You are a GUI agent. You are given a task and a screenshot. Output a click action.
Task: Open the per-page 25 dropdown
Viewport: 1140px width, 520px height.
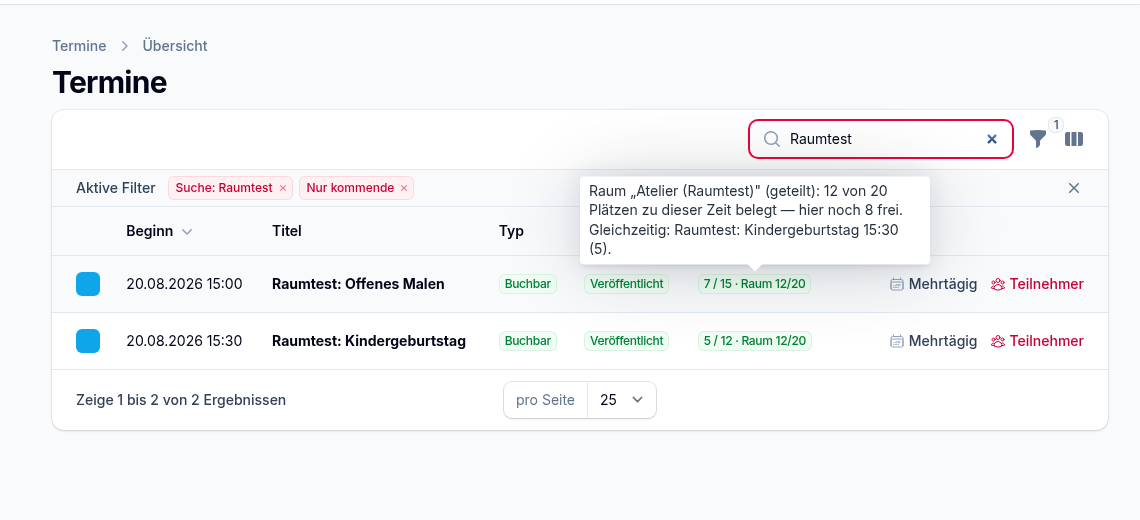(x=622, y=400)
